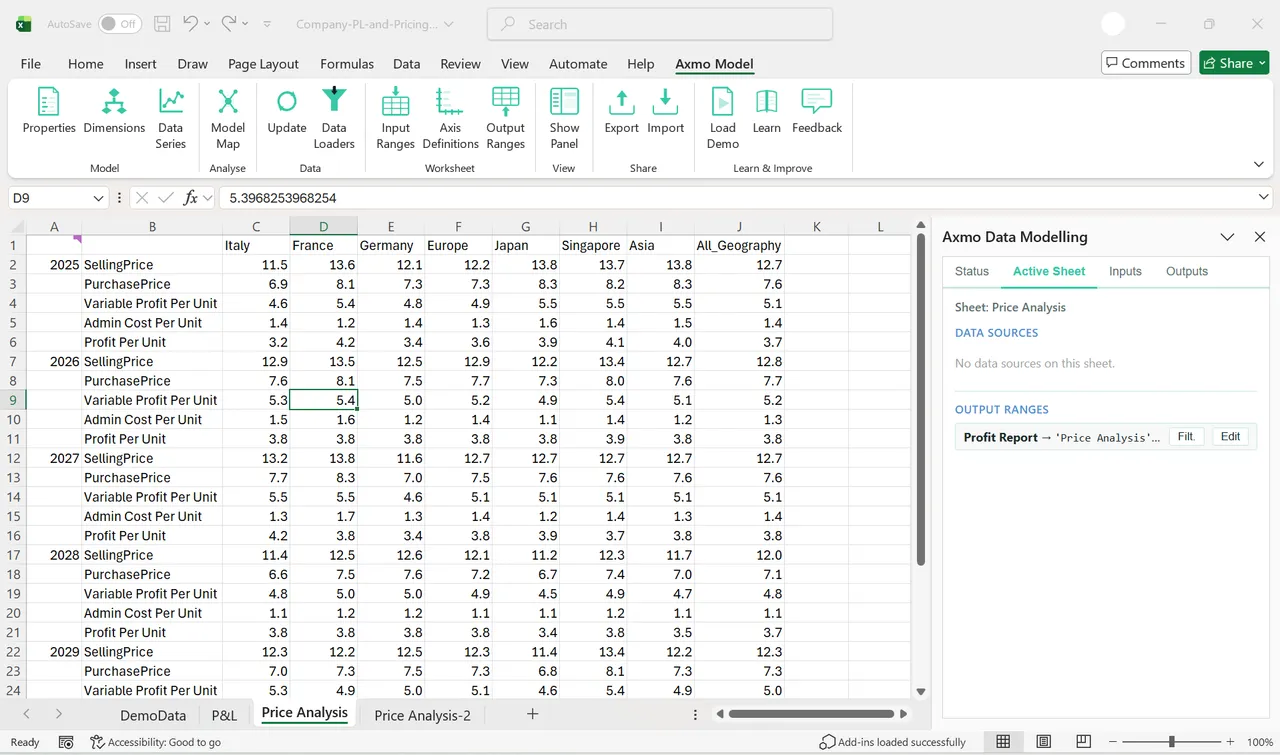1280x755 pixels.
Task: Switch to Page Break Preview in status bar
Action: 1084,742
